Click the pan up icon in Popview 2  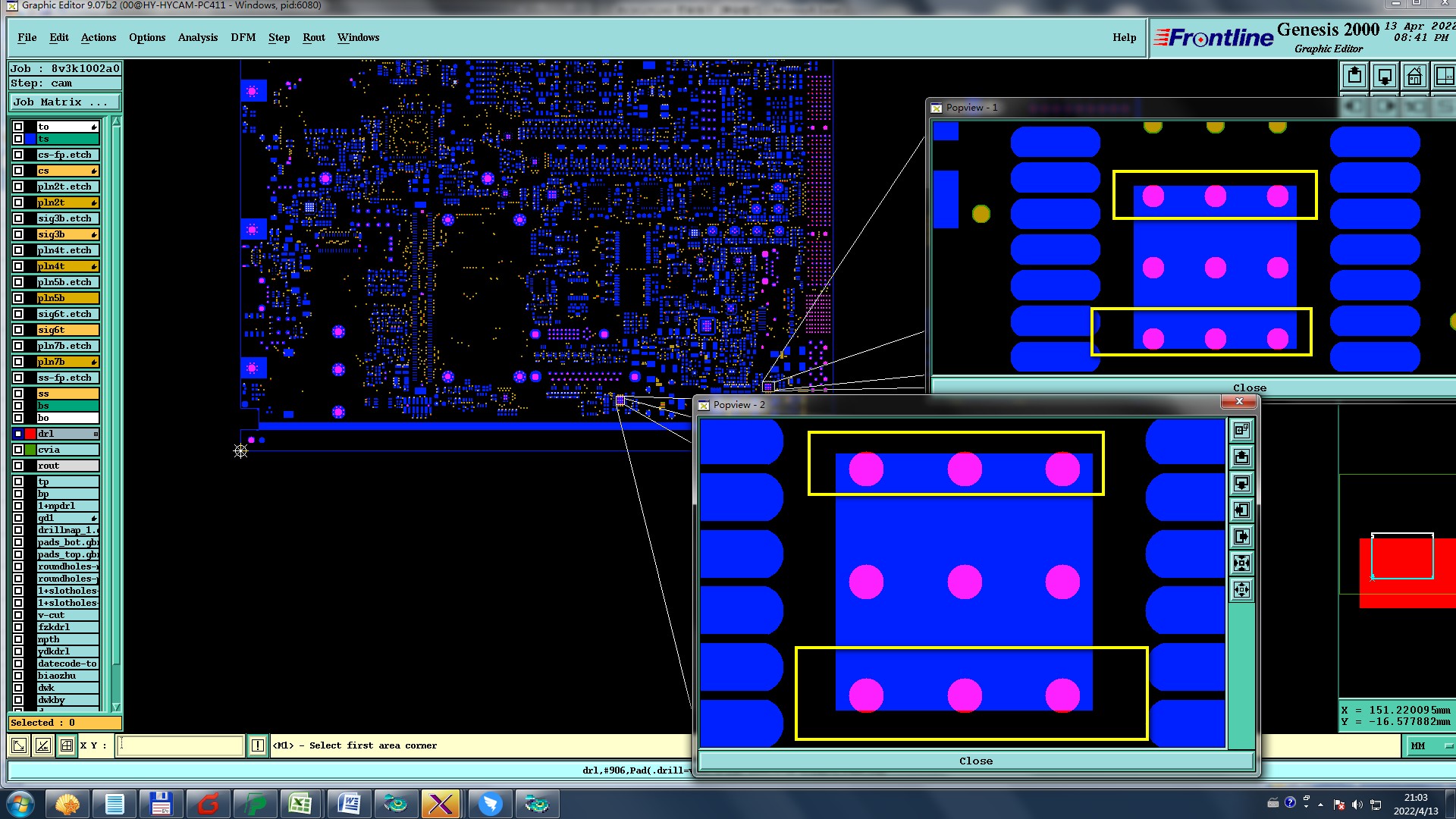coord(1241,457)
